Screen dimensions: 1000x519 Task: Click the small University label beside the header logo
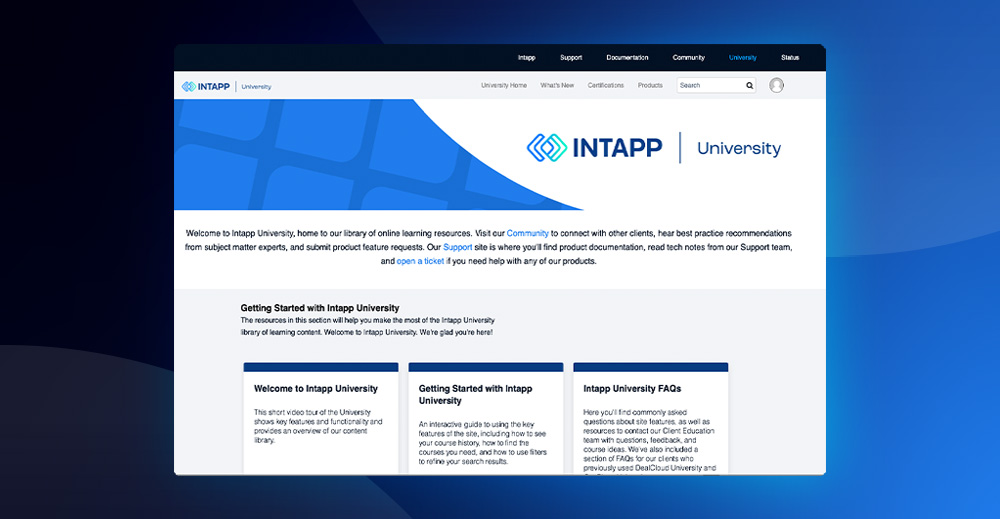click(x=256, y=87)
